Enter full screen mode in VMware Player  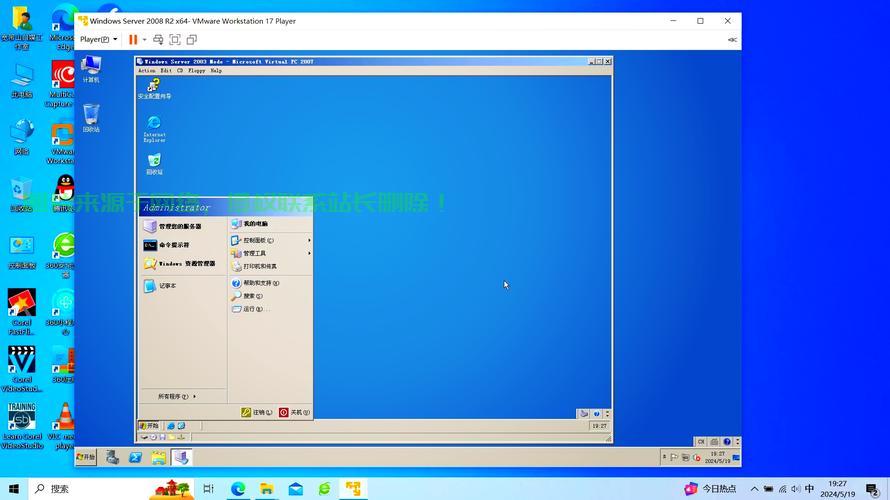pyautogui.click(x=175, y=40)
